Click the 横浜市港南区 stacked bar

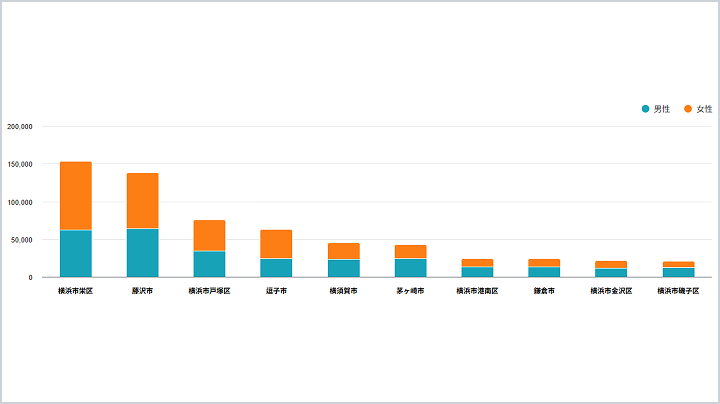tap(477, 268)
